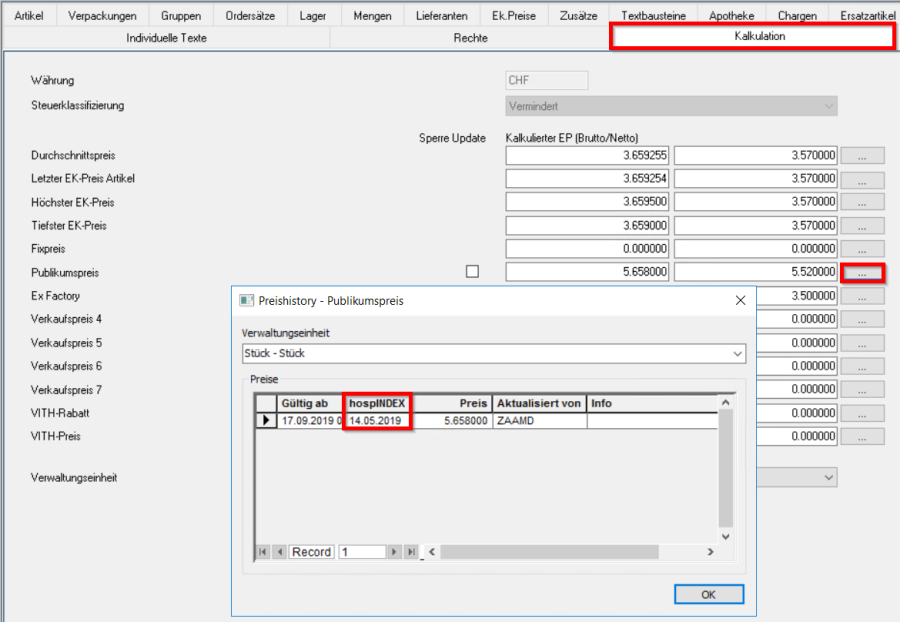
Task: Click the horizontal scrollbar in price grid
Action: click(570, 552)
